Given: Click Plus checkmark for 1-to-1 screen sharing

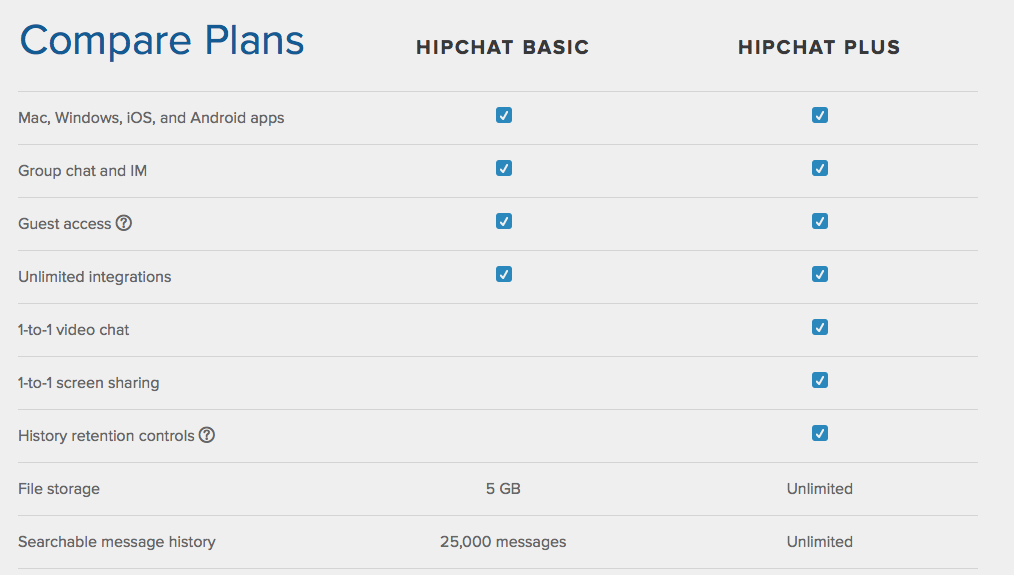Looking at the screenshot, I should point(819,380).
